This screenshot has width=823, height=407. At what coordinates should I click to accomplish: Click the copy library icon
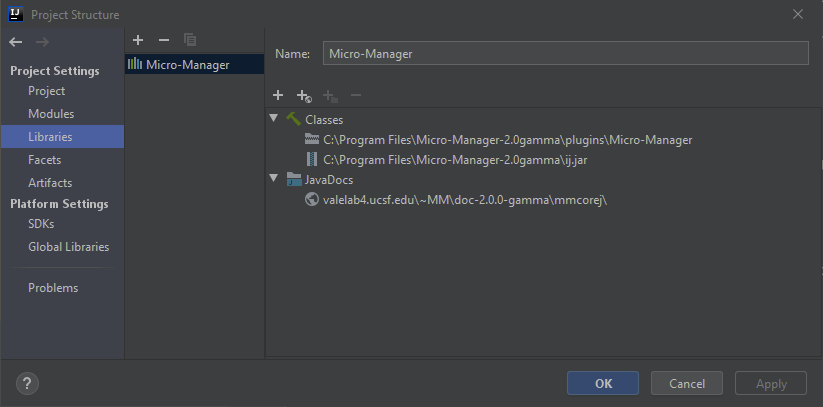click(189, 40)
